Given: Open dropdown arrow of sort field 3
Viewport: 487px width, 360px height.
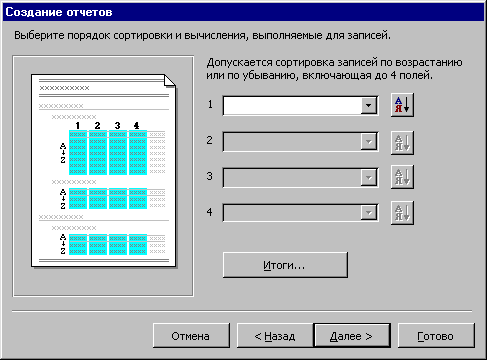Looking at the screenshot, I should (368, 177).
